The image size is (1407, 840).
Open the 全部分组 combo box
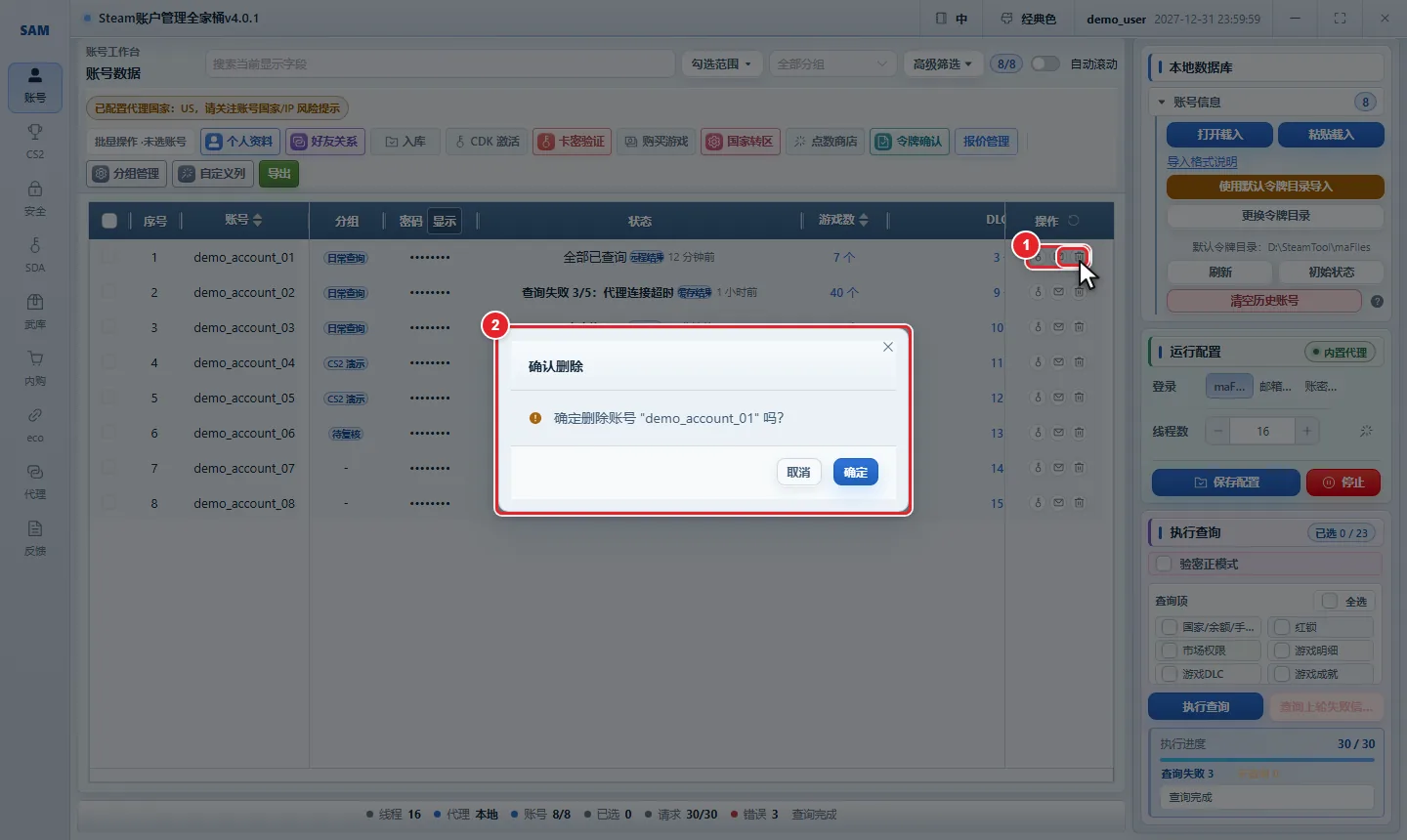(832, 63)
